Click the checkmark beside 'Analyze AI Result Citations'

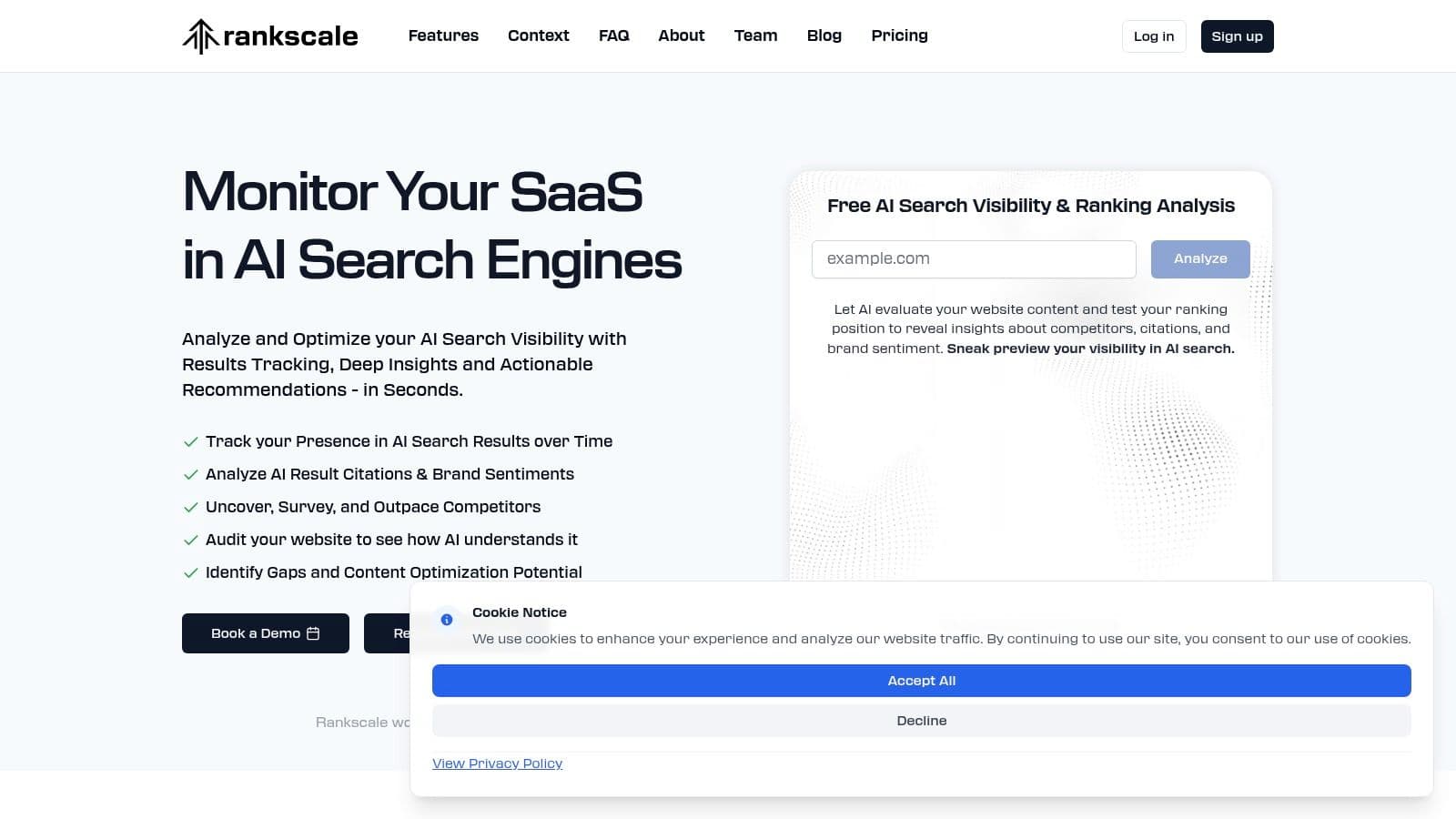190,474
